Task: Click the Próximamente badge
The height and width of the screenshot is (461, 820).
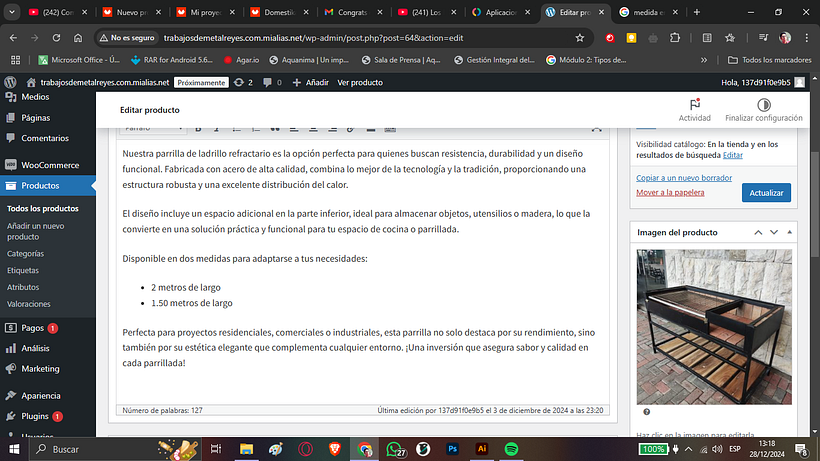Action: click(201, 83)
